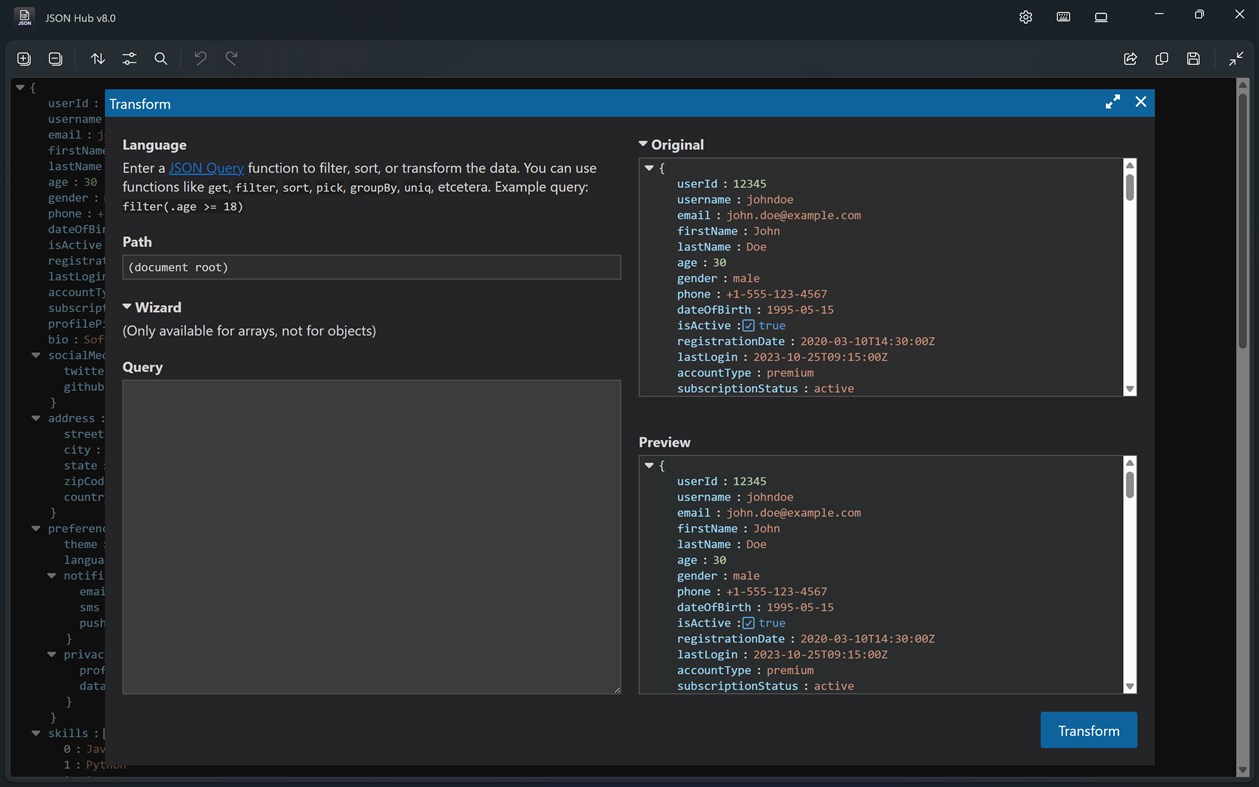
Task: Open search magnifier toolbar icon
Action: coord(161,59)
